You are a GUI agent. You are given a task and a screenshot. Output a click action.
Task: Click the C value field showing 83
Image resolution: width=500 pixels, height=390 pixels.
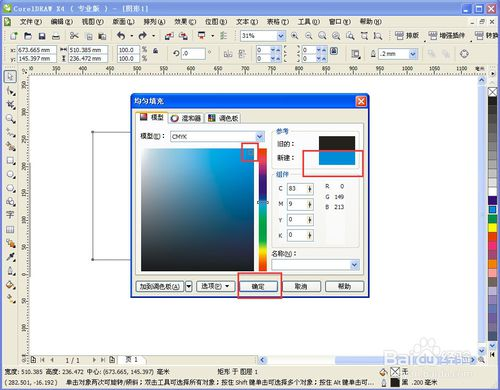click(296, 189)
